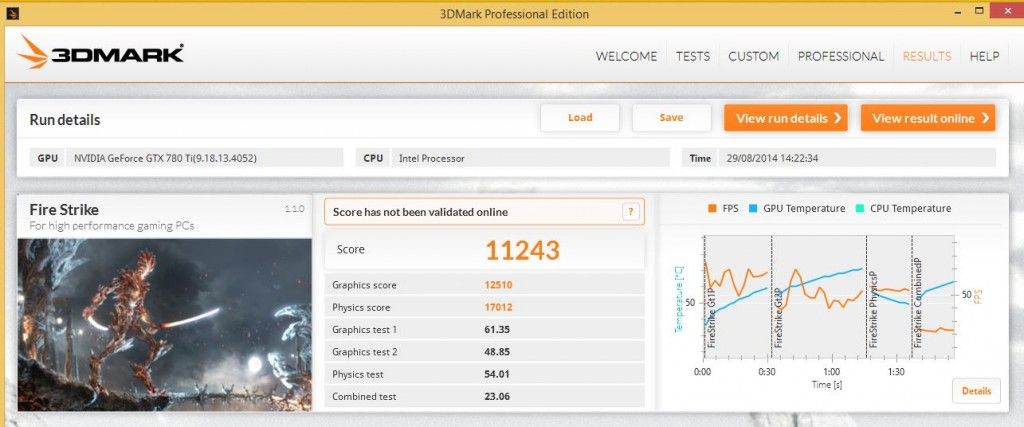Click the FireStrikeGt2P marker on chart
Image resolution: width=1024 pixels, height=427 pixels.
click(x=778, y=318)
